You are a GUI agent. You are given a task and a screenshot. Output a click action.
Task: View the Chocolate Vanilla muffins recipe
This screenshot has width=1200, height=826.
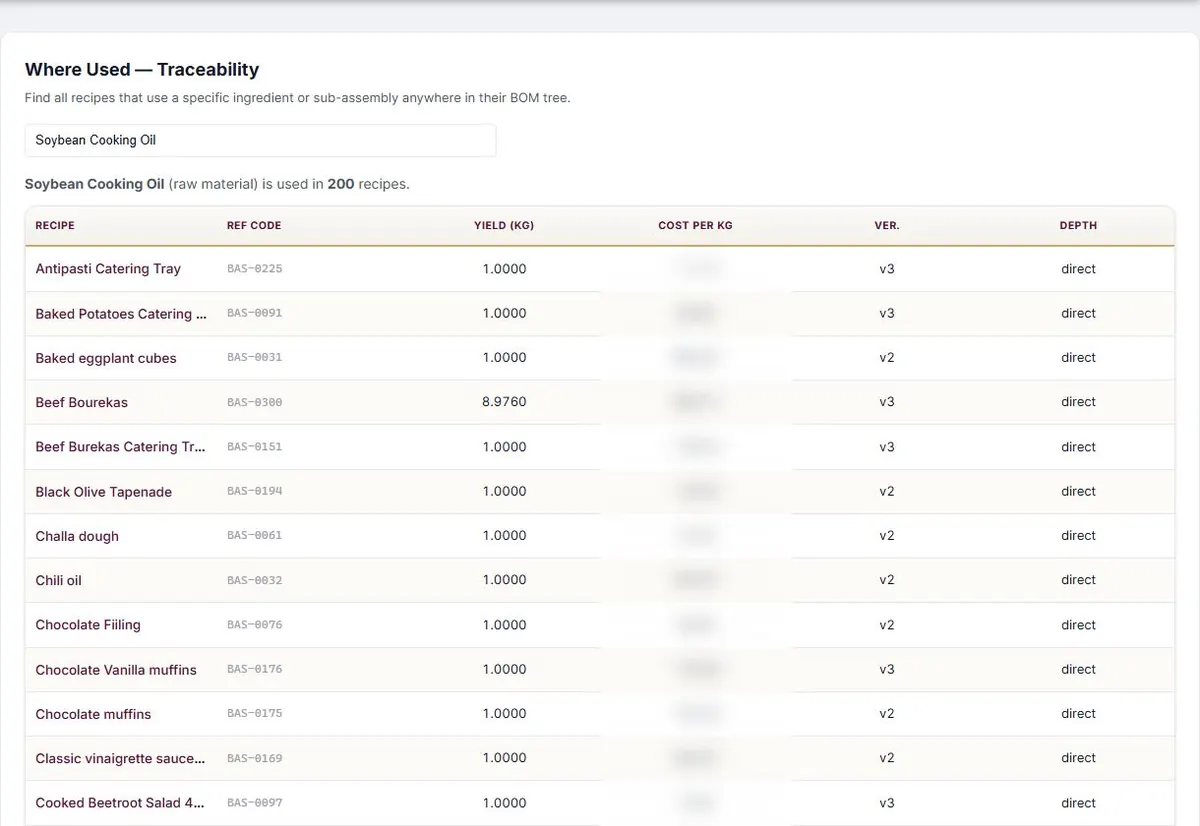click(116, 670)
